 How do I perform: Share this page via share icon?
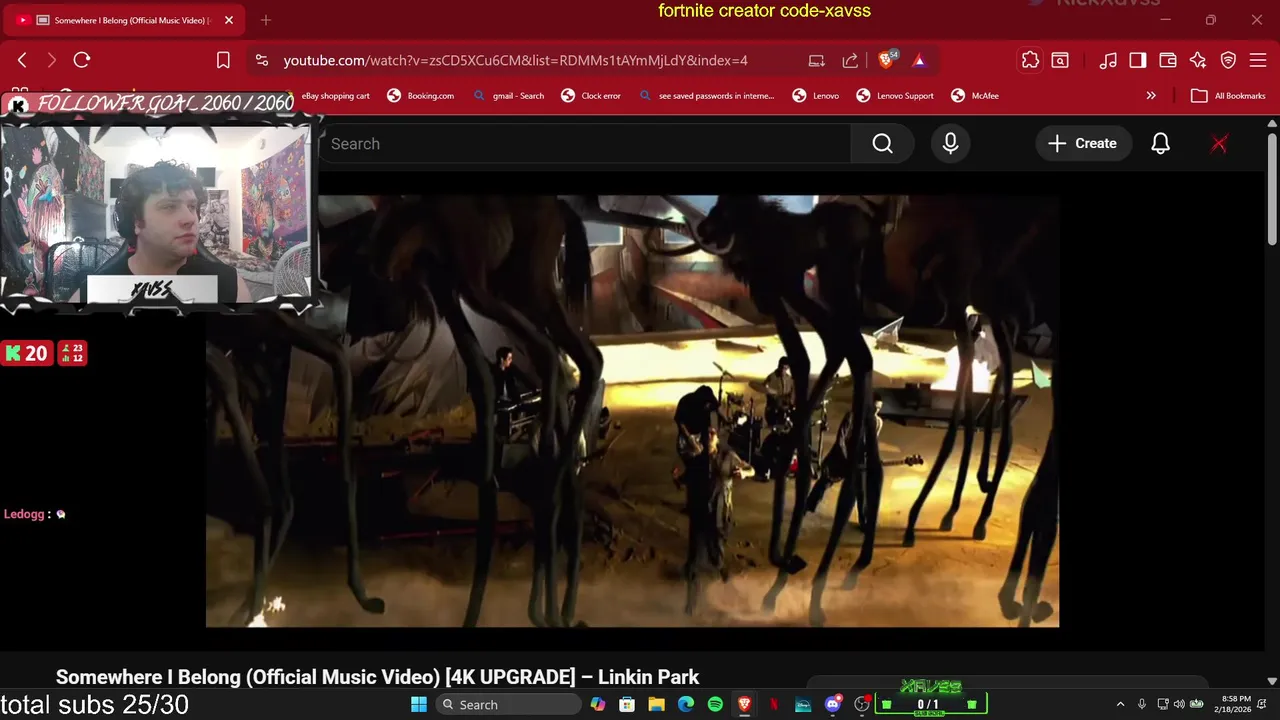[x=850, y=60]
